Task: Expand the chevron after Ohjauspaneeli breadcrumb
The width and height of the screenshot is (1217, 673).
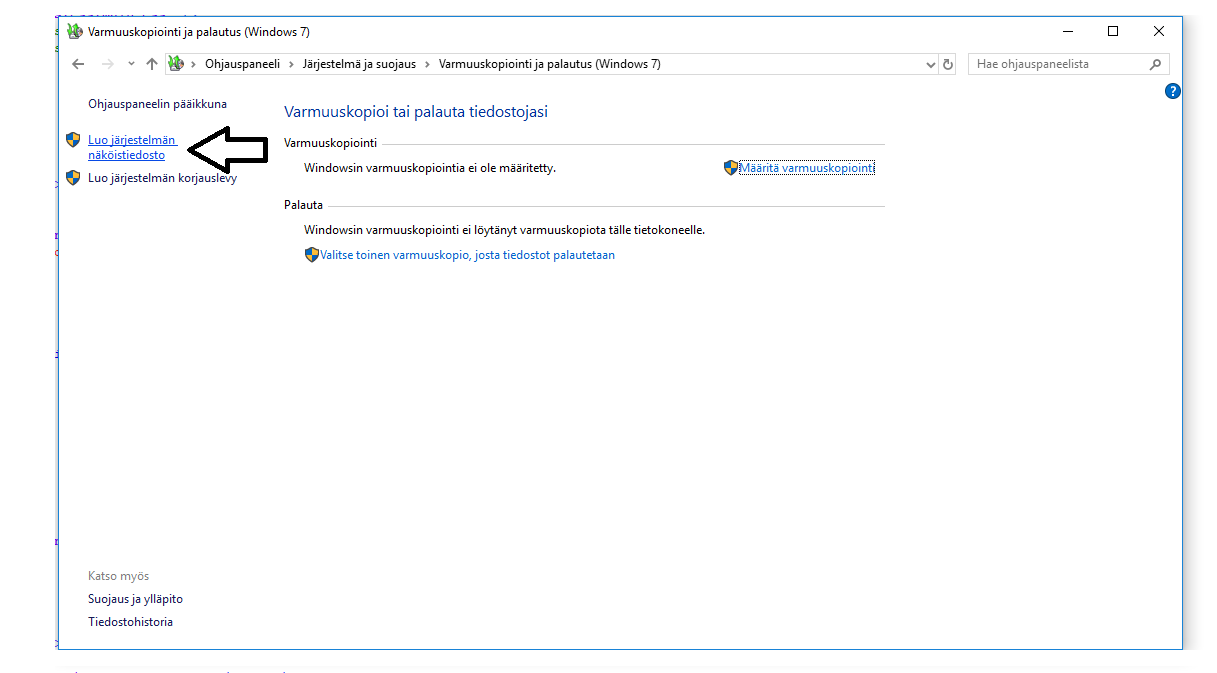Action: pyautogui.click(x=291, y=64)
